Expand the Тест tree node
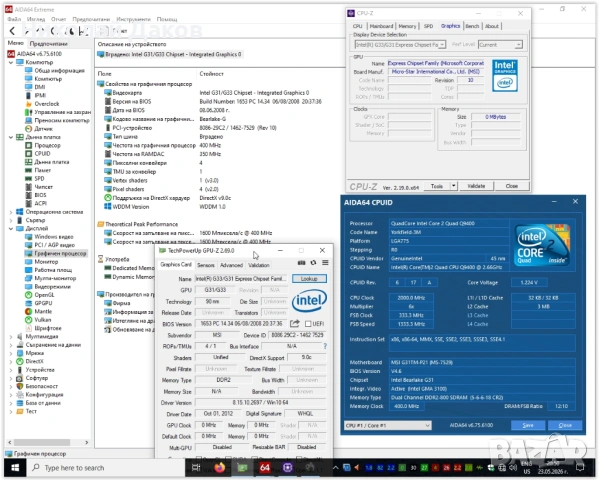599x480 pixels. click(x=11, y=412)
